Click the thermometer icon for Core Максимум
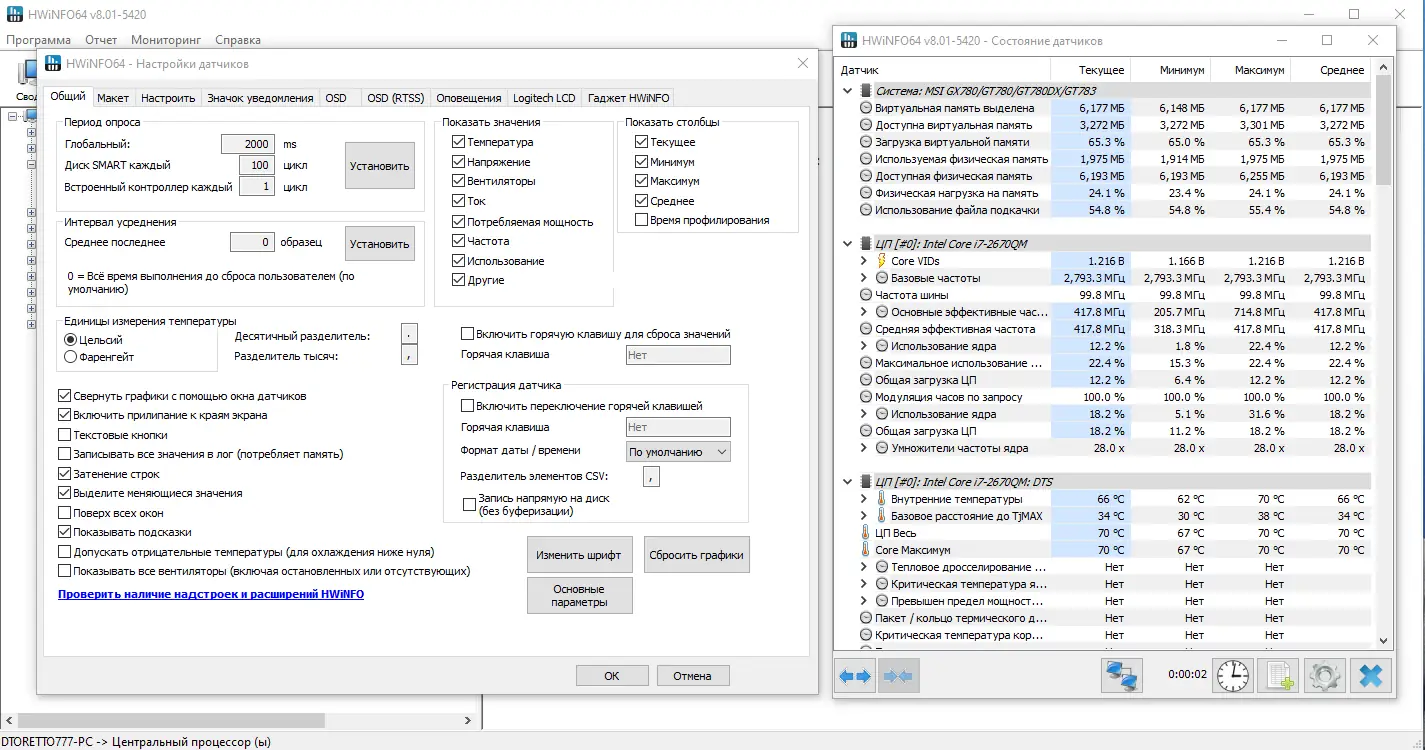 [866, 550]
